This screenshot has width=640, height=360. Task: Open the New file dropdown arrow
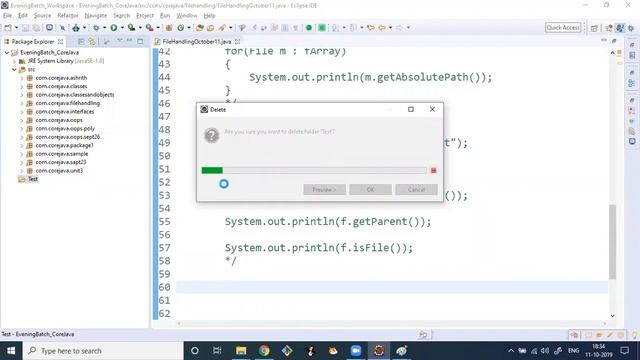coord(16,28)
